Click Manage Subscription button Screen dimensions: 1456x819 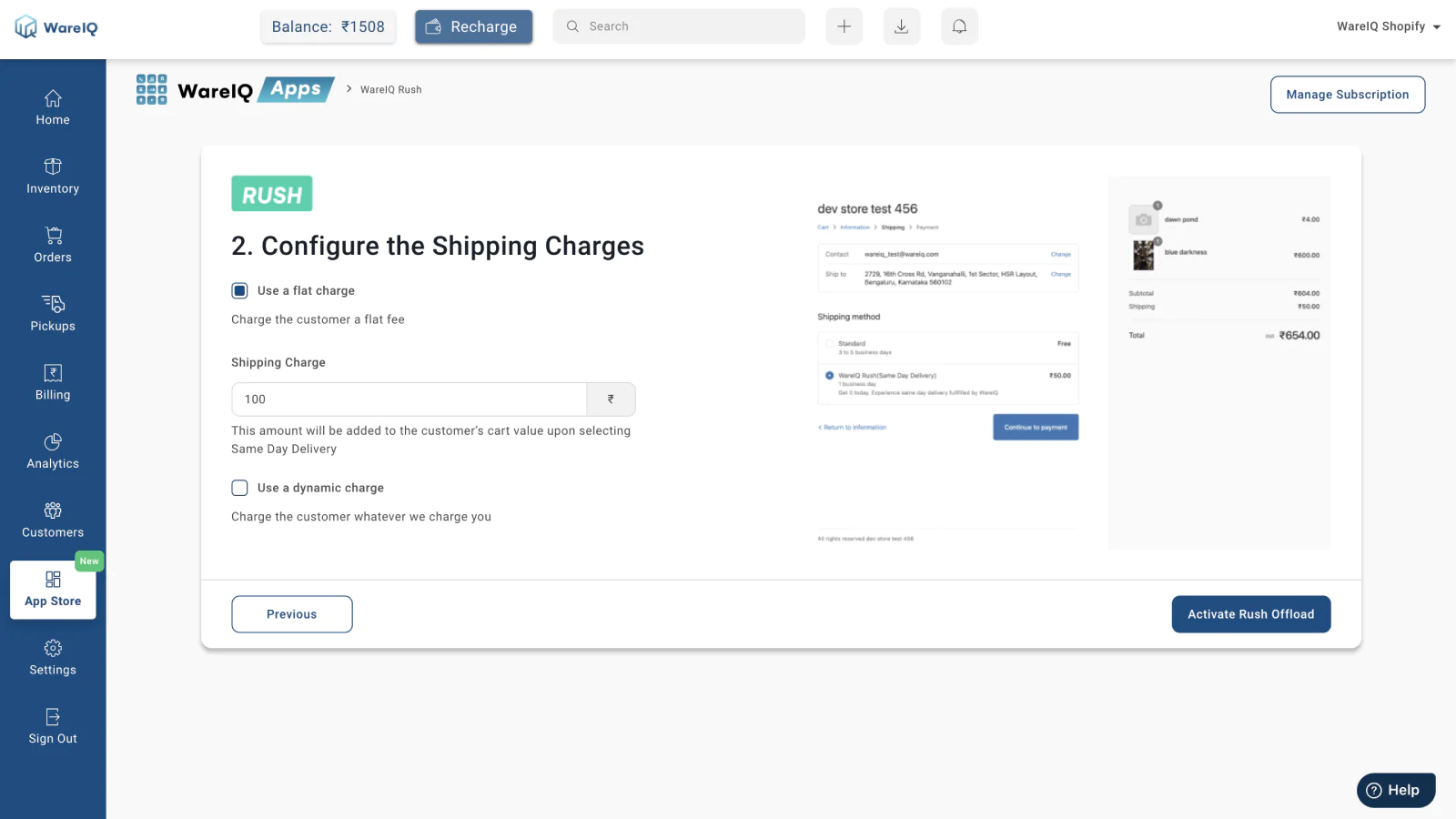point(1348,95)
